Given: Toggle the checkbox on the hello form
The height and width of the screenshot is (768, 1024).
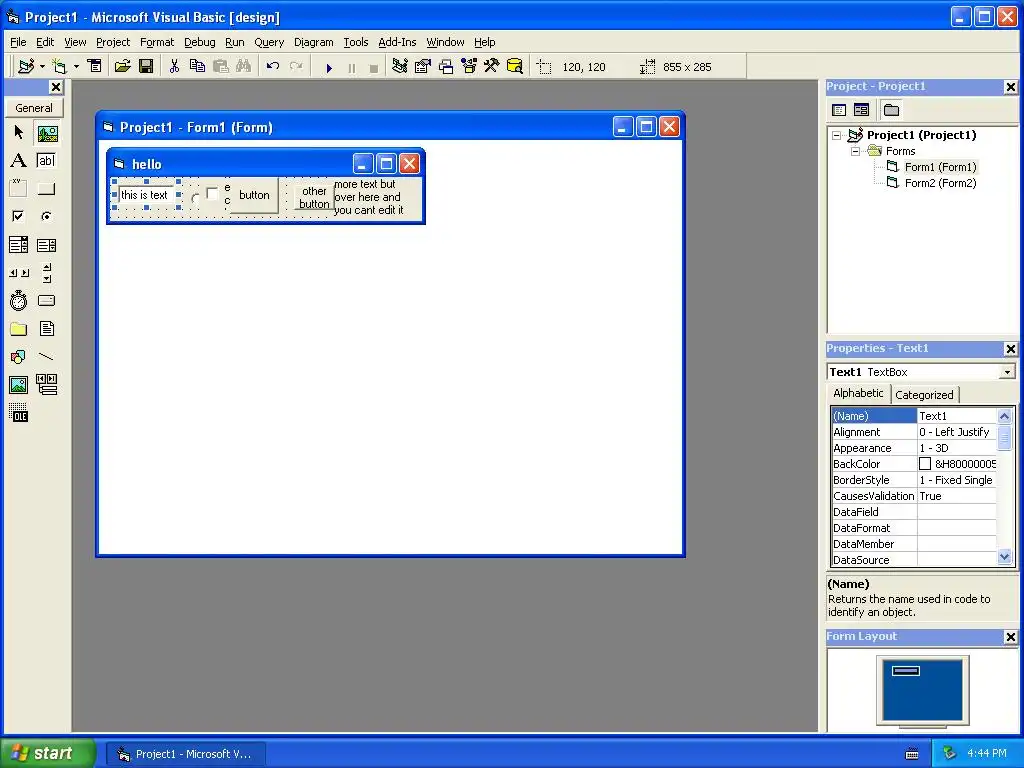Looking at the screenshot, I should pos(212,194).
